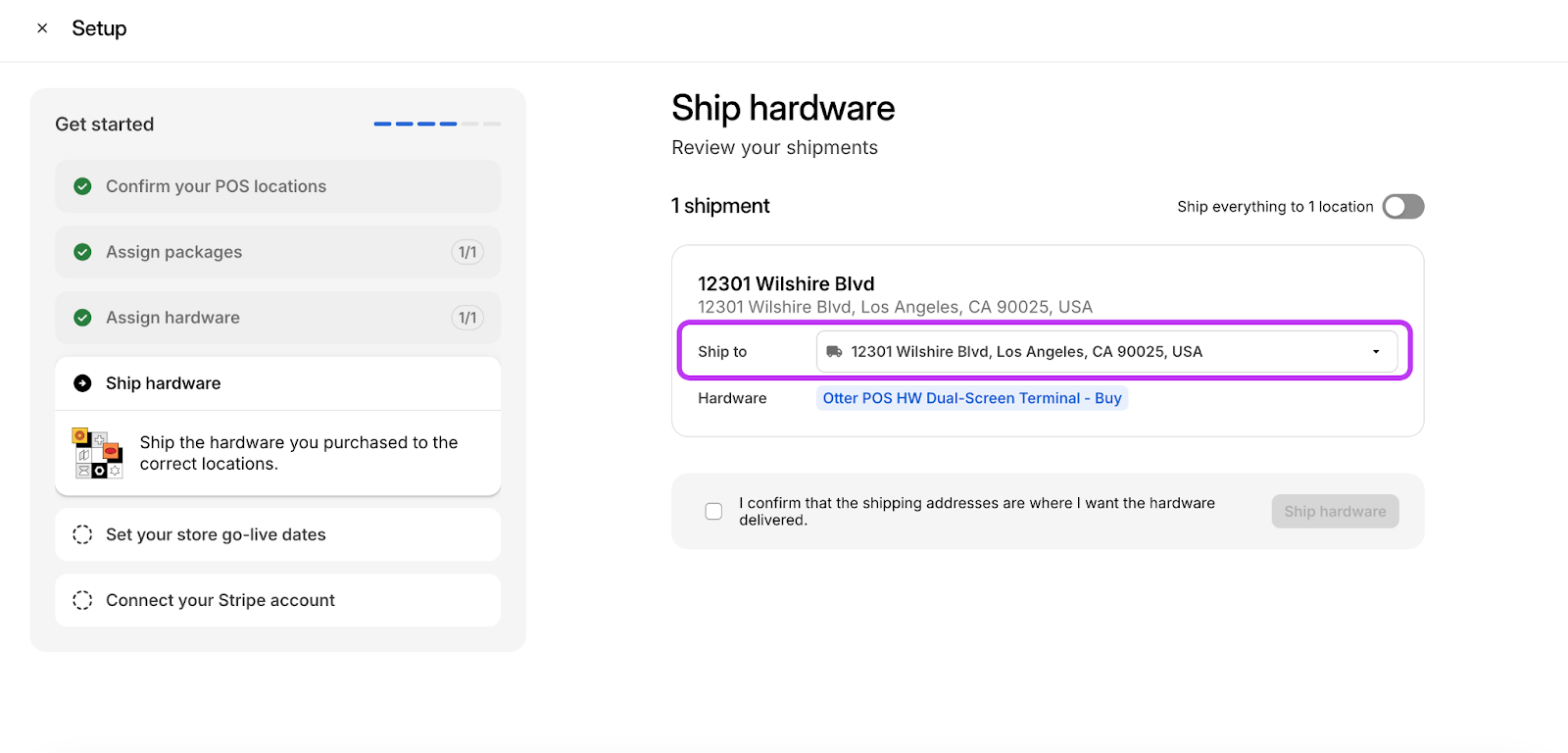The height and width of the screenshot is (753, 1568).
Task: Click green checkmark beside Assign packages
Action: pos(83,252)
